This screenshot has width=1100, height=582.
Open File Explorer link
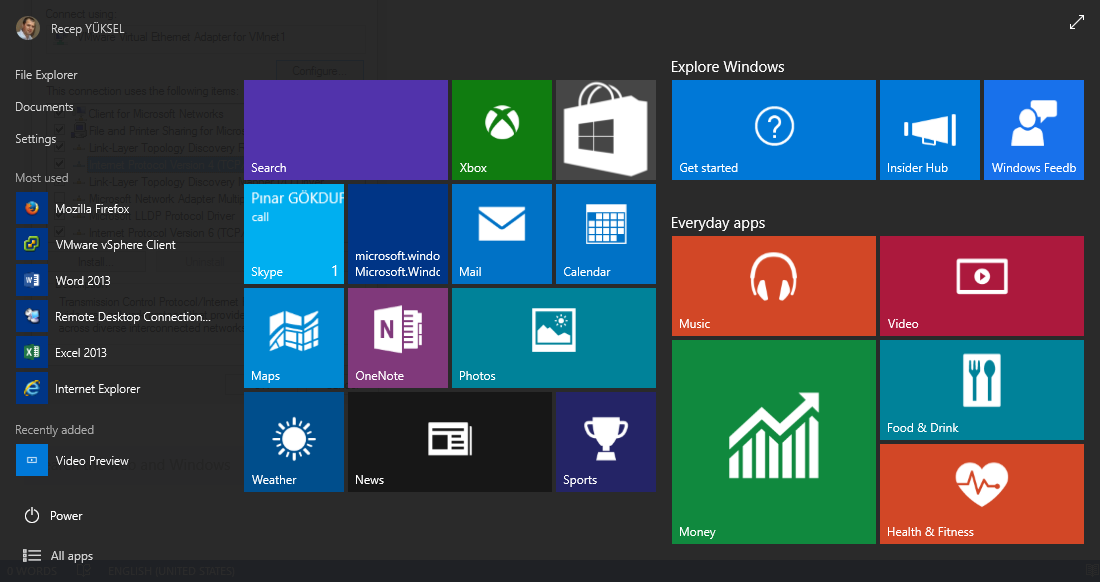[46, 74]
